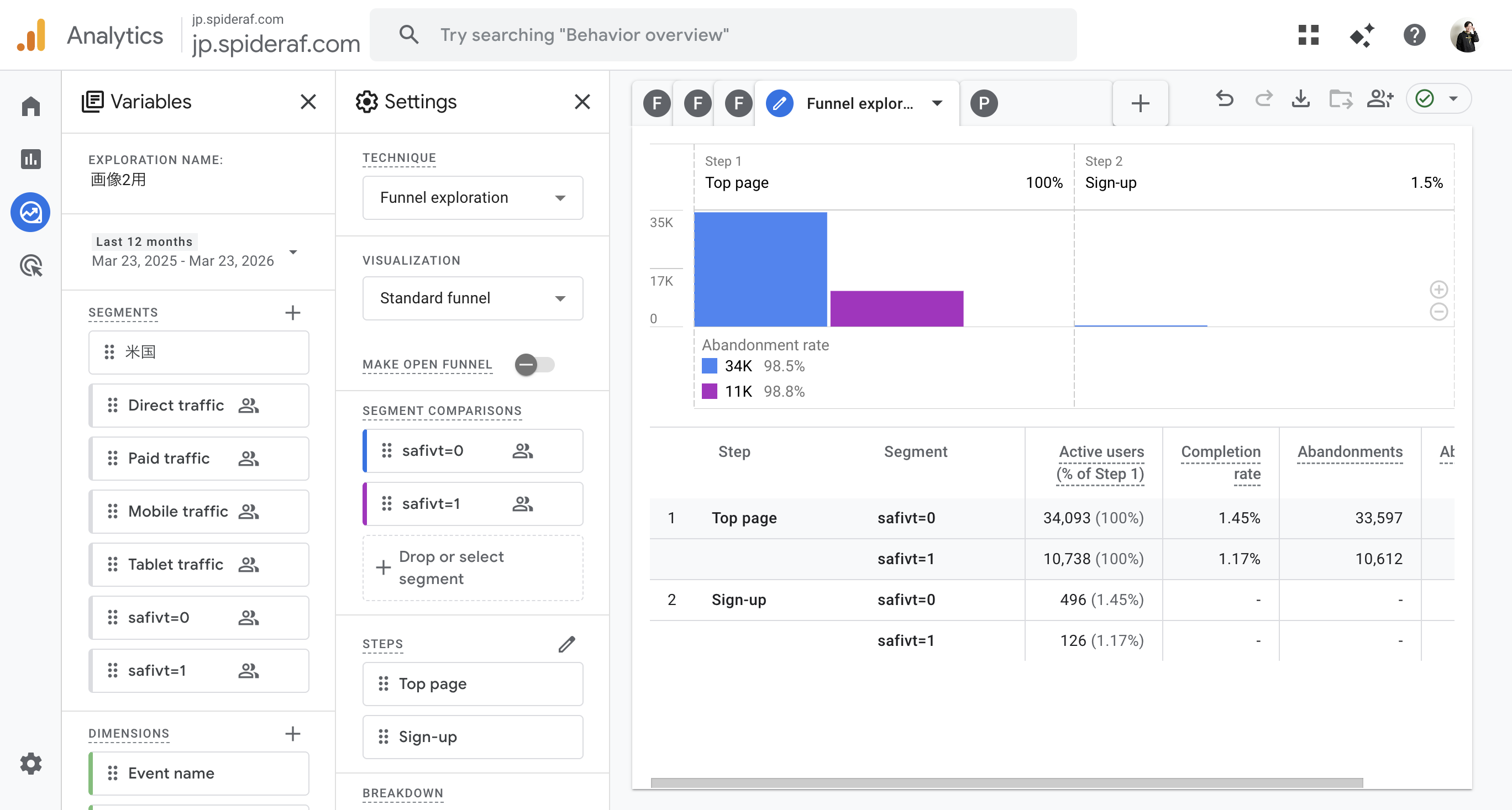Zoom in on the funnel chart
The height and width of the screenshot is (810, 1512).
click(1438, 290)
